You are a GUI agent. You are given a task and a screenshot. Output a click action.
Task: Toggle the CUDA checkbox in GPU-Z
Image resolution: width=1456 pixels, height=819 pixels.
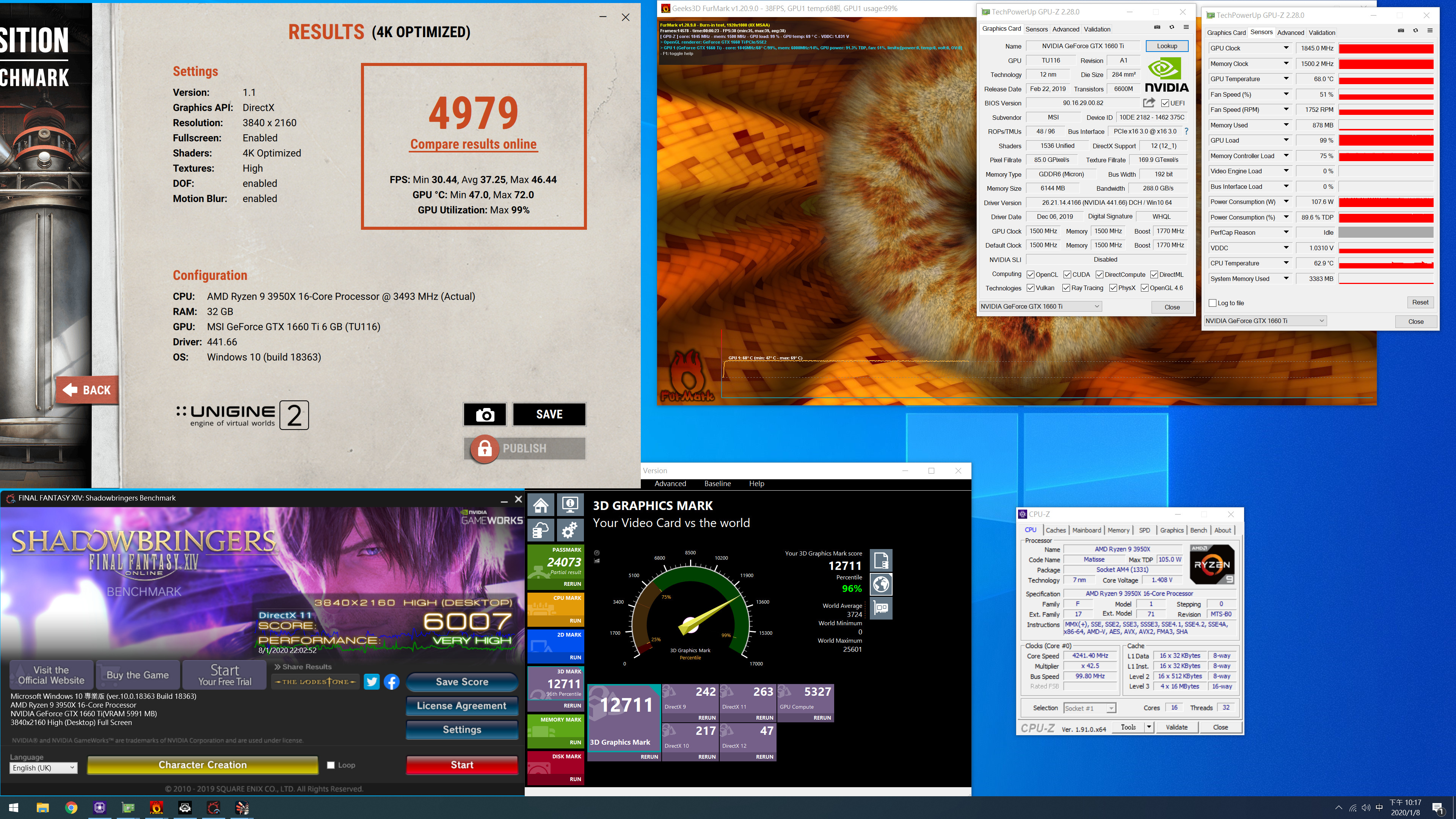point(1067,275)
